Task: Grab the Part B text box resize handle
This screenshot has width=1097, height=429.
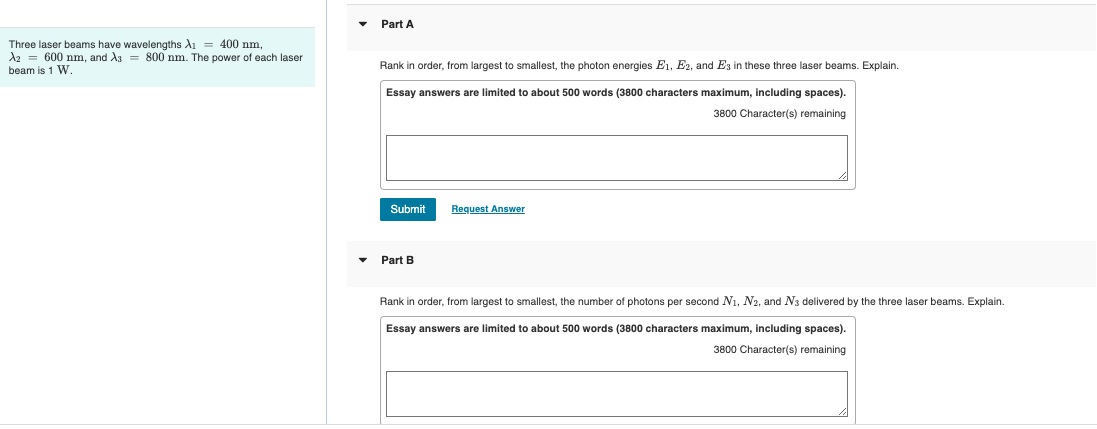Action: 842,412
